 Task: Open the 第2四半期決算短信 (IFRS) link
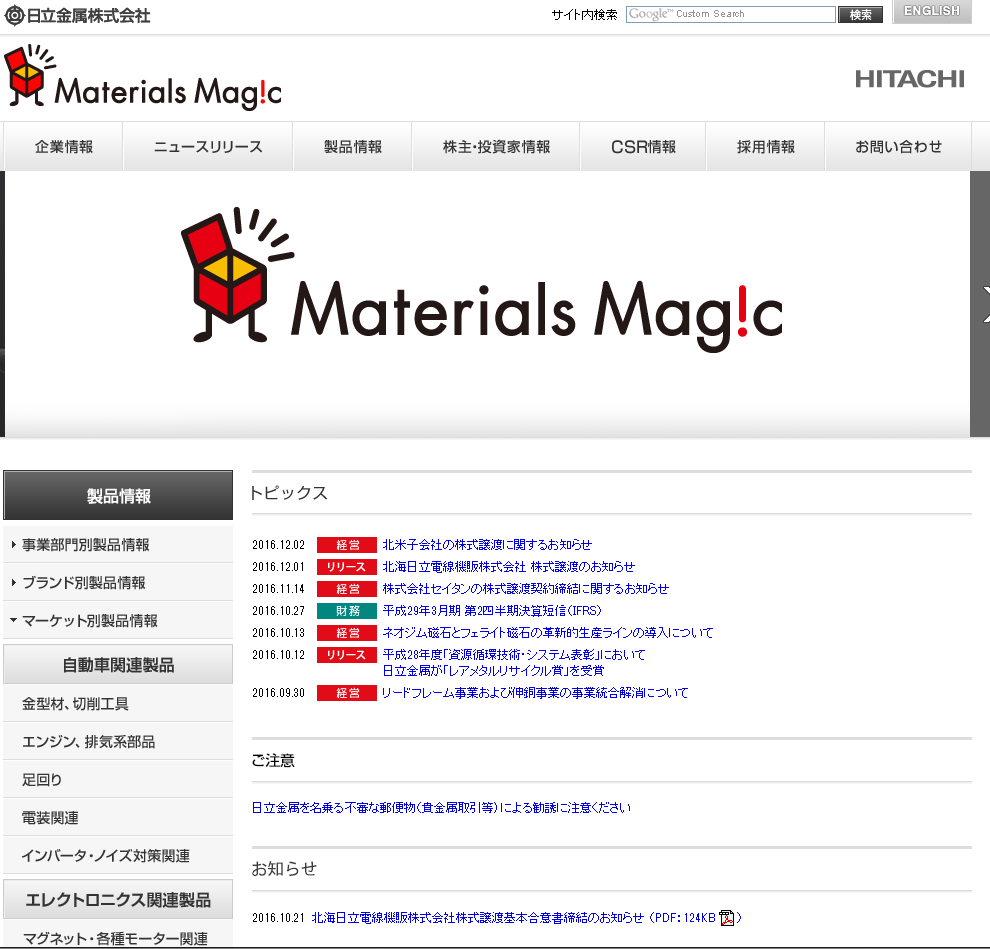492,610
